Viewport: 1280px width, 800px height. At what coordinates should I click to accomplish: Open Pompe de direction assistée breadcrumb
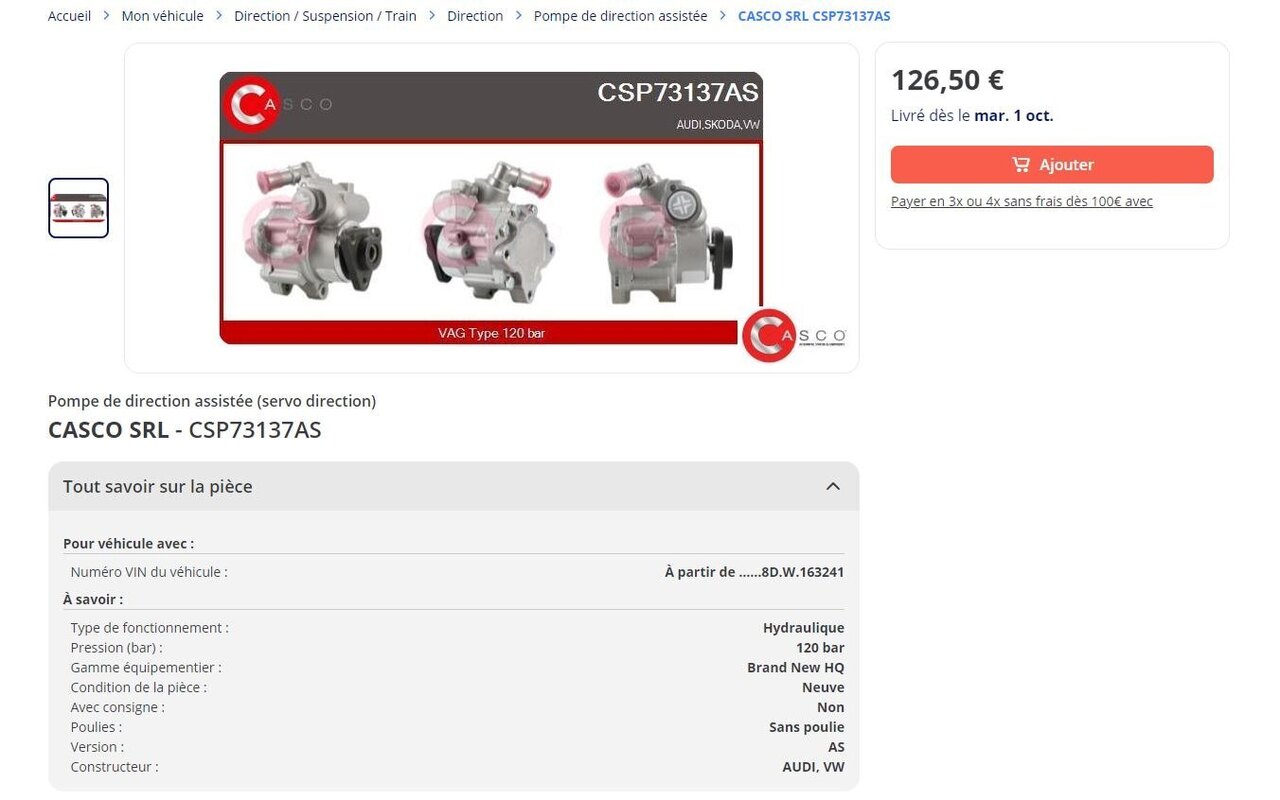pyautogui.click(x=620, y=16)
